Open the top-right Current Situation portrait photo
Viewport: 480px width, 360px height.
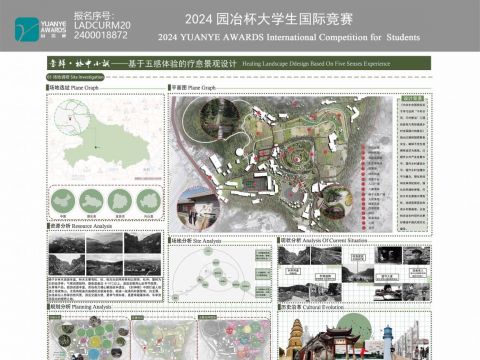[417, 256]
